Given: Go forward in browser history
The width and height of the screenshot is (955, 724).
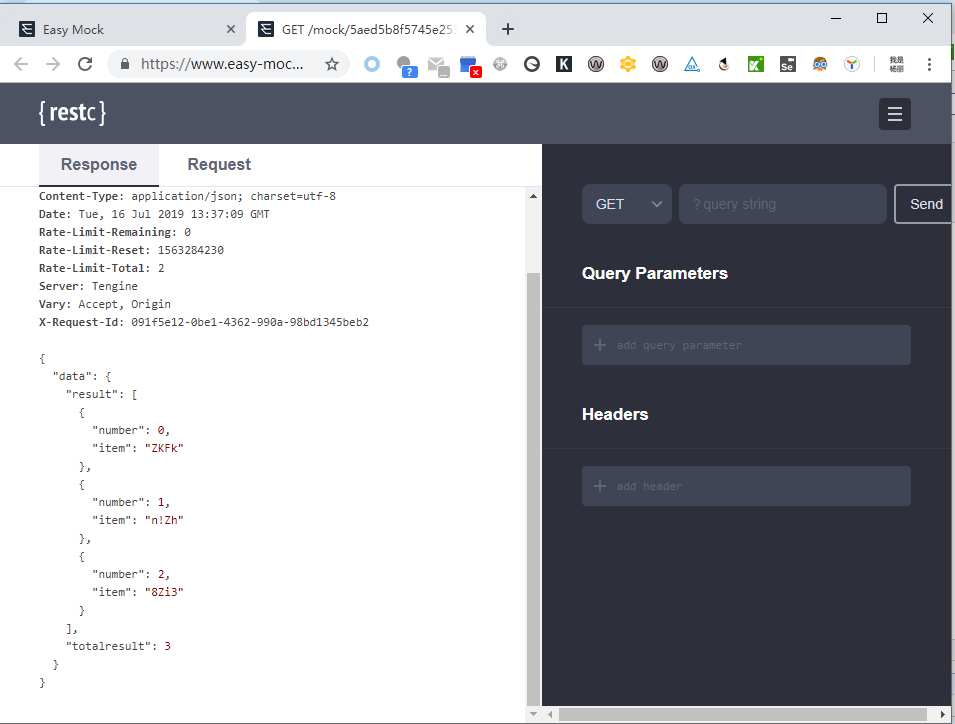Looking at the screenshot, I should coord(53,64).
